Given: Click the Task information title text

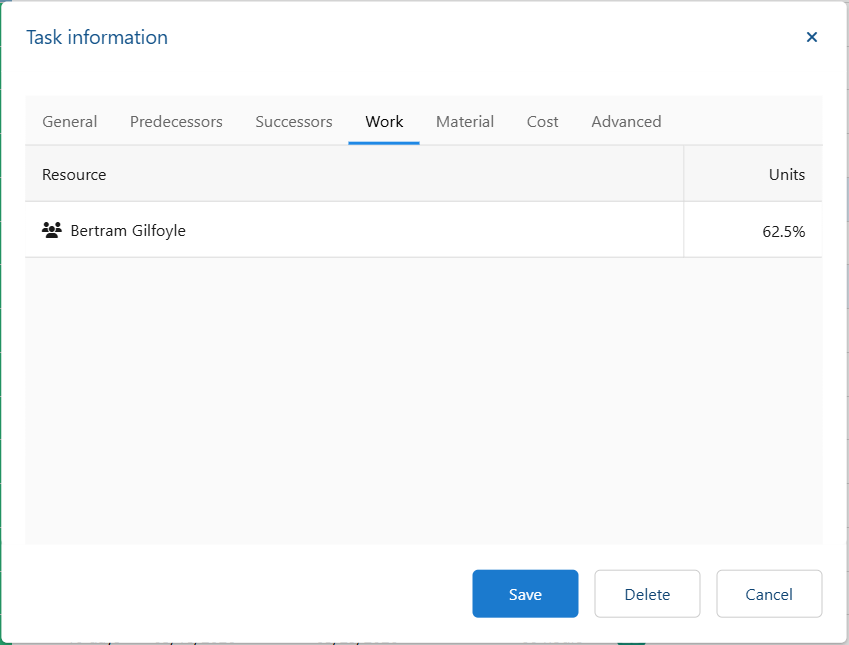Looking at the screenshot, I should (x=97, y=37).
